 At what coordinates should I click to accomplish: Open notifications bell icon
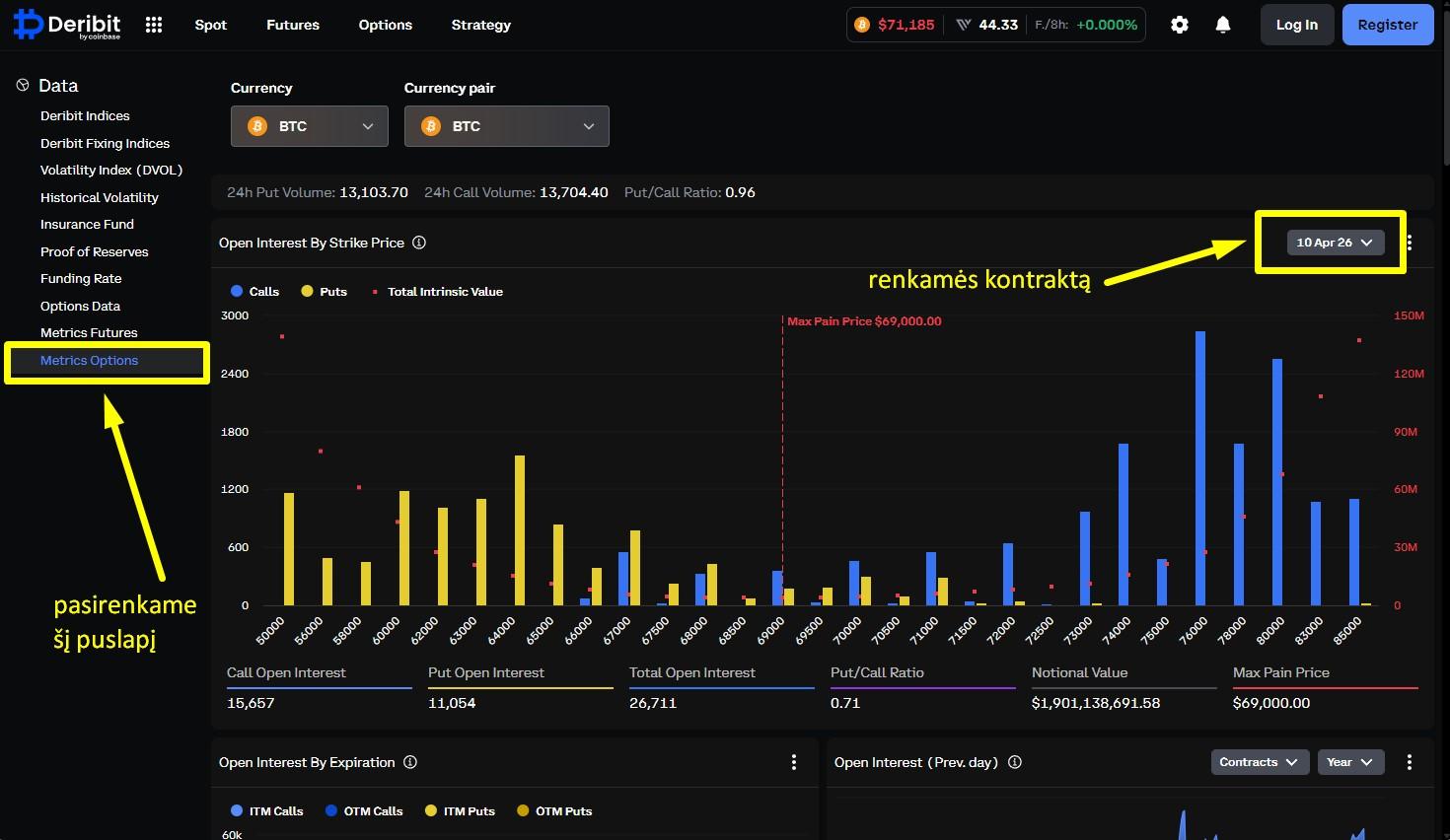(x=1223, y=25)
